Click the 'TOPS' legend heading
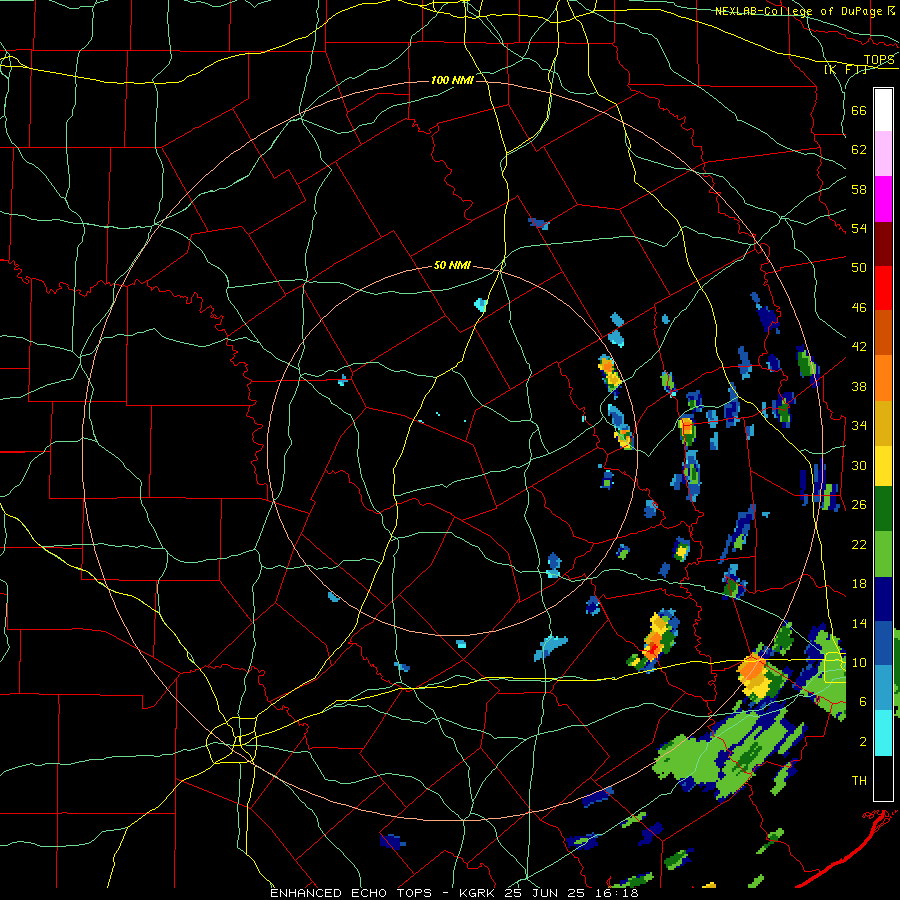 (879, 60)
